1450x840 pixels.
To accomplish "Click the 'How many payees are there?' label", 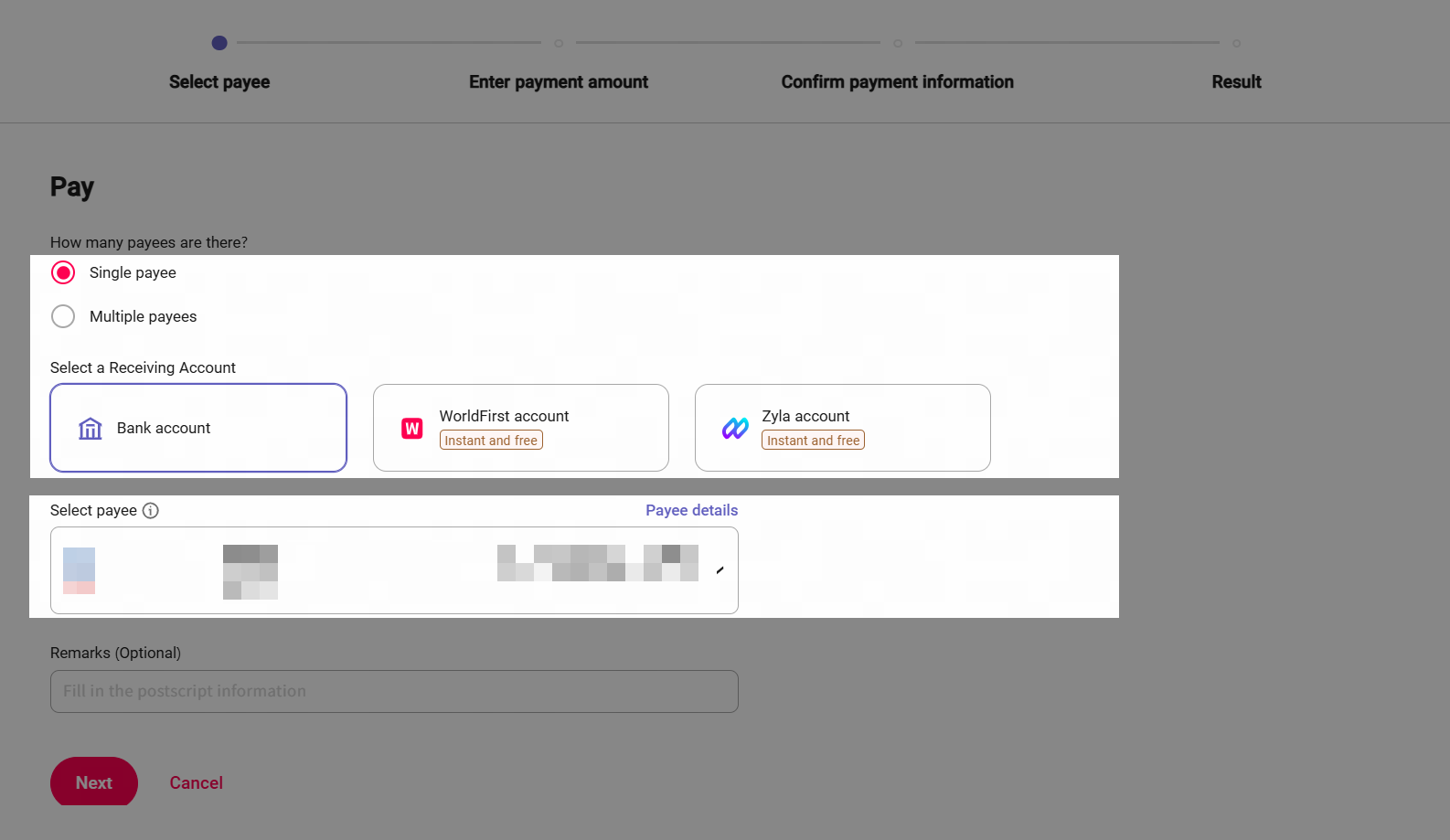I will (x=149, y=242).
